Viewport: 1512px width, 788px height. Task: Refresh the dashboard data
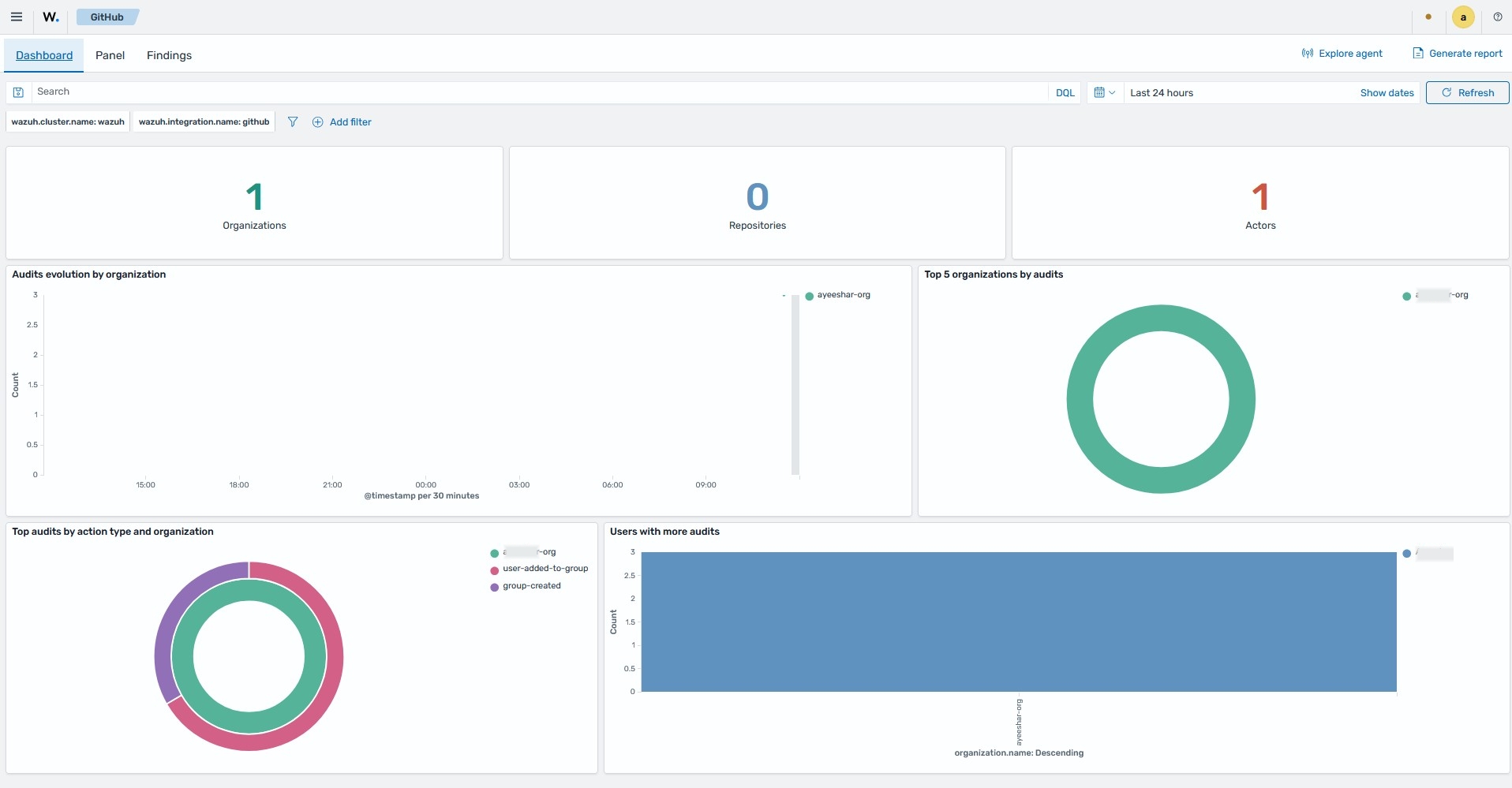(x=1467, y=93)
